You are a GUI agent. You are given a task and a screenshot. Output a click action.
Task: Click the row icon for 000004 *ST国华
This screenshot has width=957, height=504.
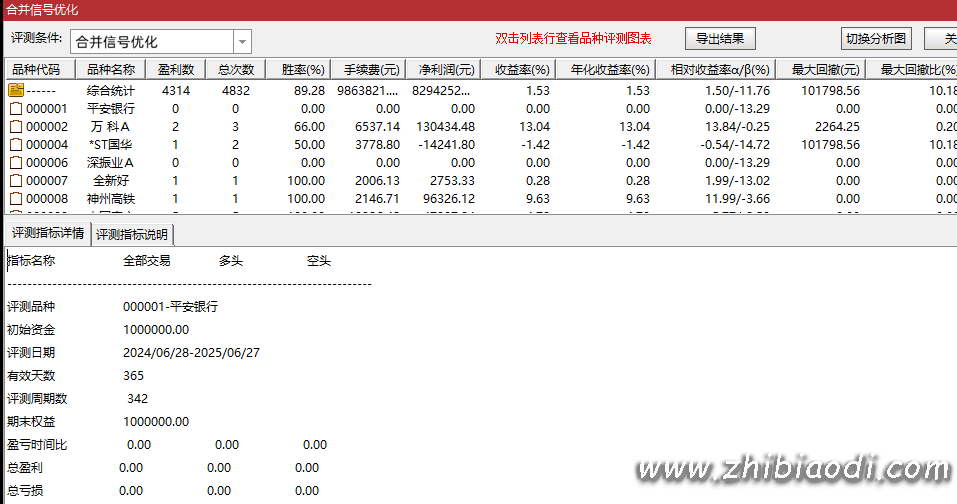(16, 145)
